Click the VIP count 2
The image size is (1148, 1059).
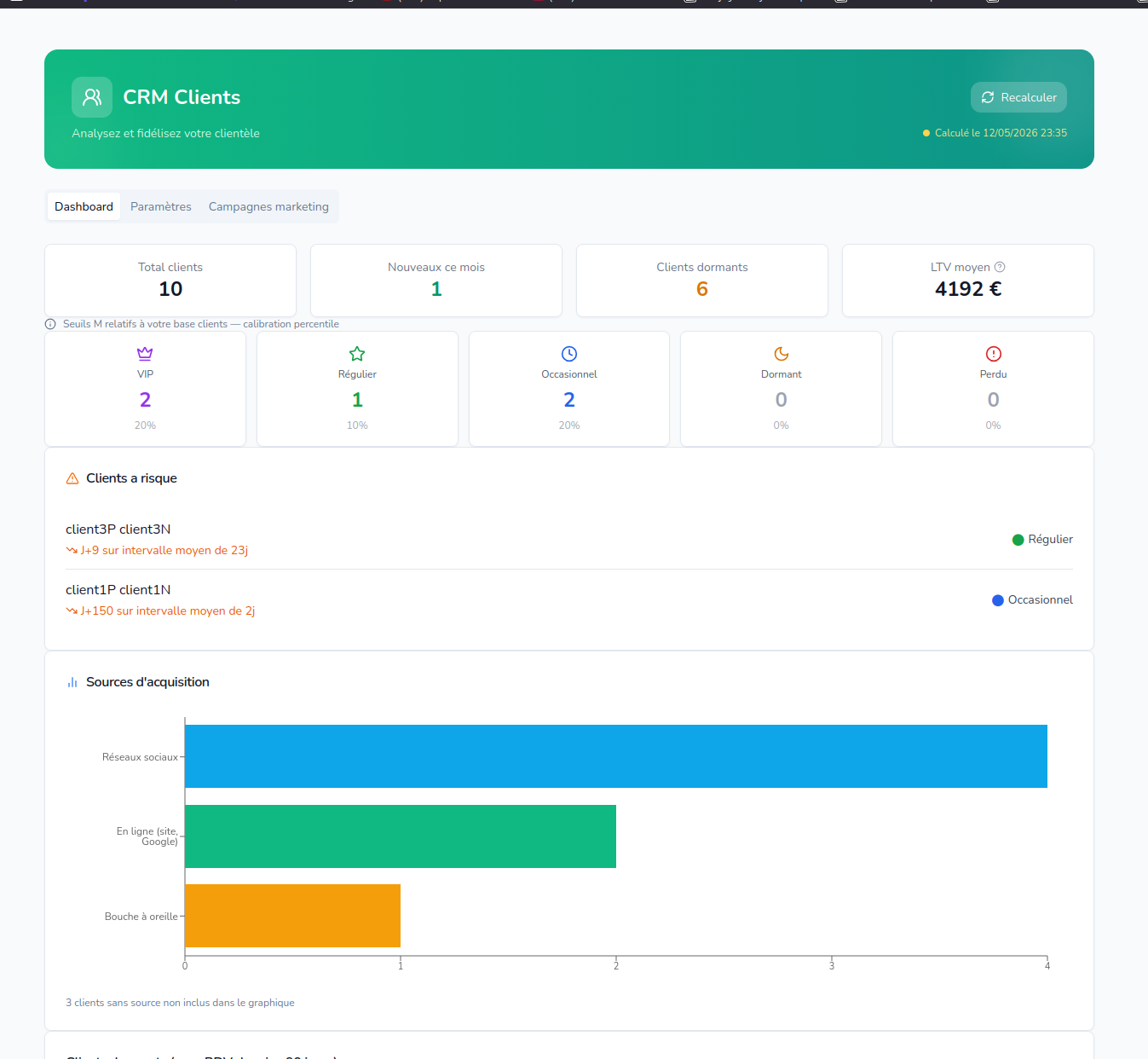tap(145, 400)
